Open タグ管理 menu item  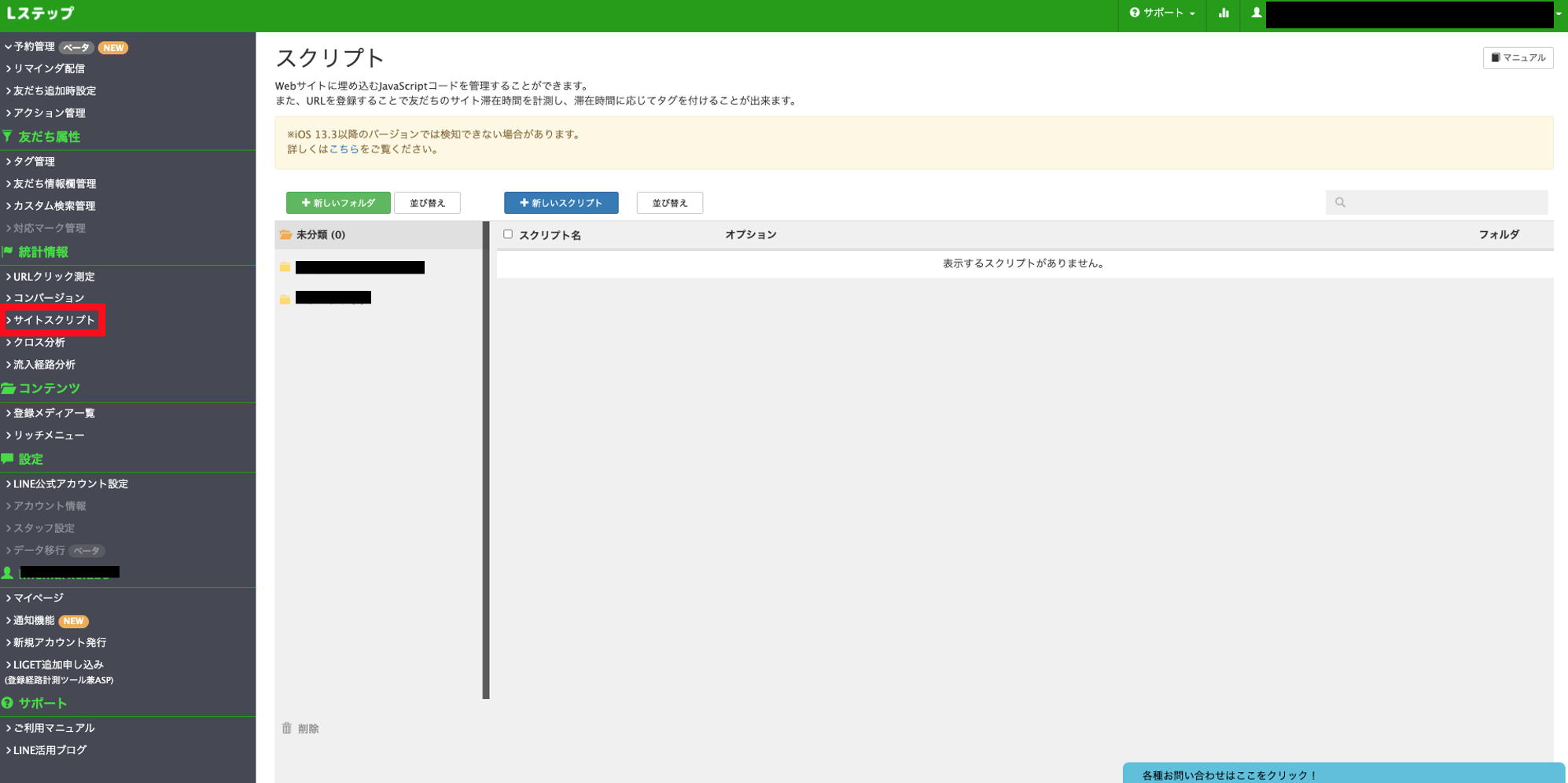[30, 162]
